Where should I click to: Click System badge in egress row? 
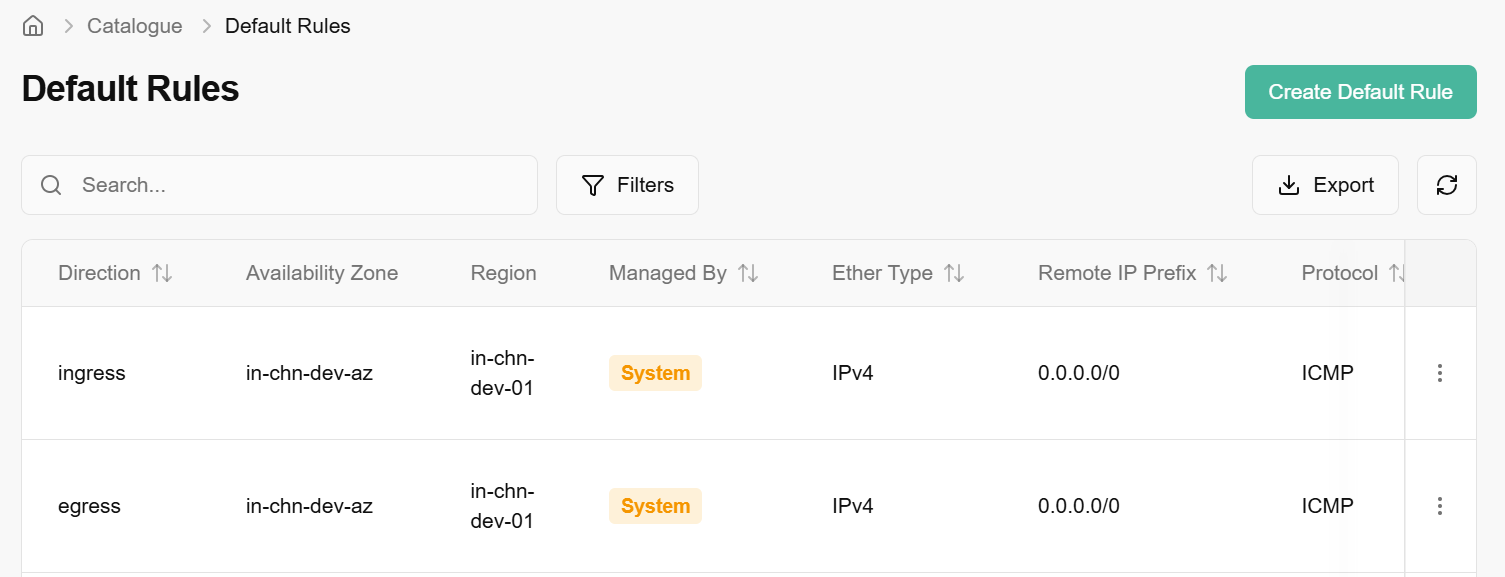point(655,506)
